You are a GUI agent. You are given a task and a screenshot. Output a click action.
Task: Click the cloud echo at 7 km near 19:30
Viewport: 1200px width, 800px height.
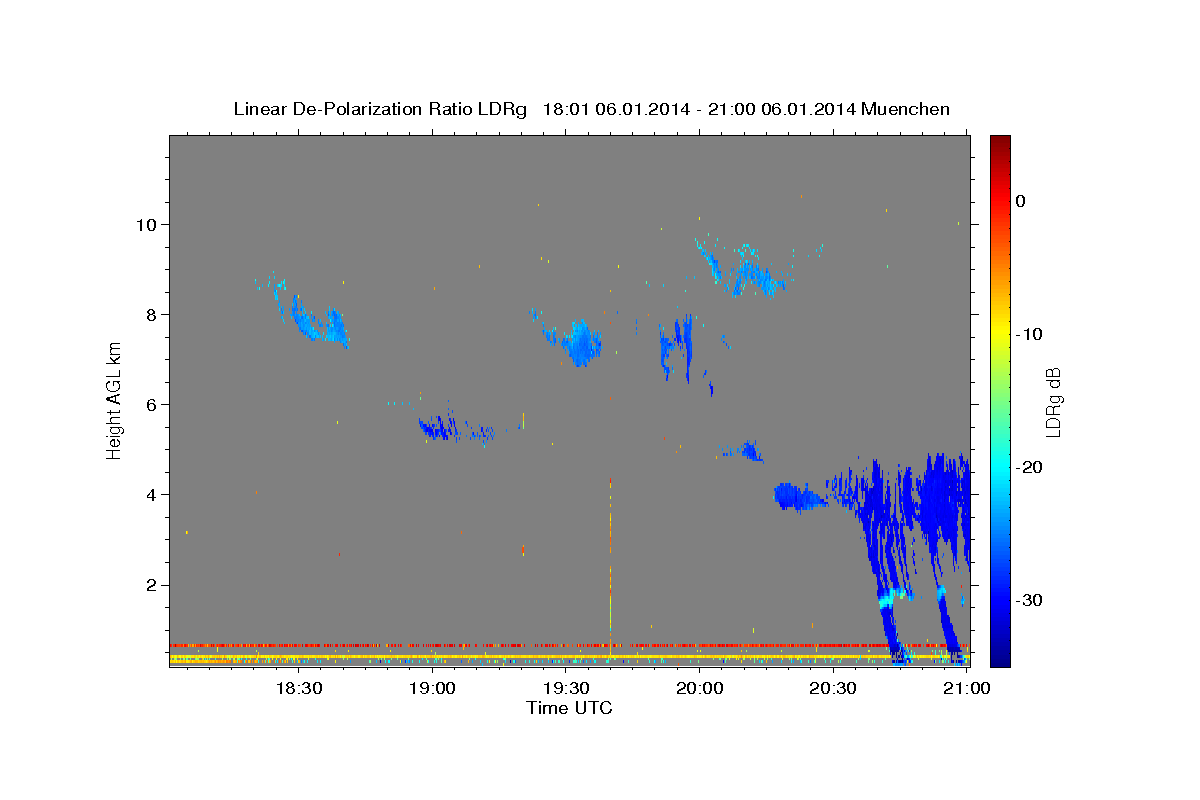click(581, 343)
